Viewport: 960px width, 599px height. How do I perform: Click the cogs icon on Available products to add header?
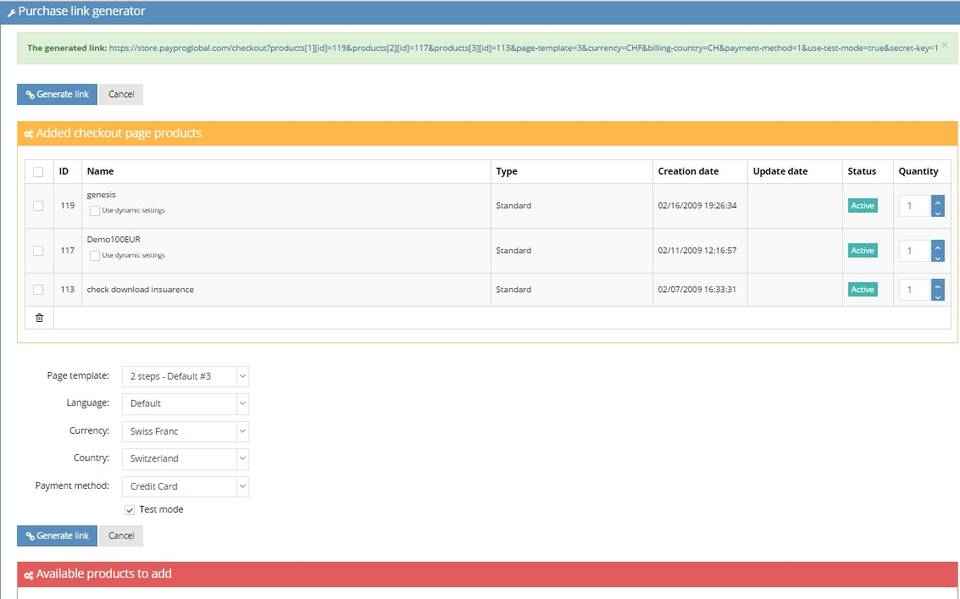pos(27,574)
